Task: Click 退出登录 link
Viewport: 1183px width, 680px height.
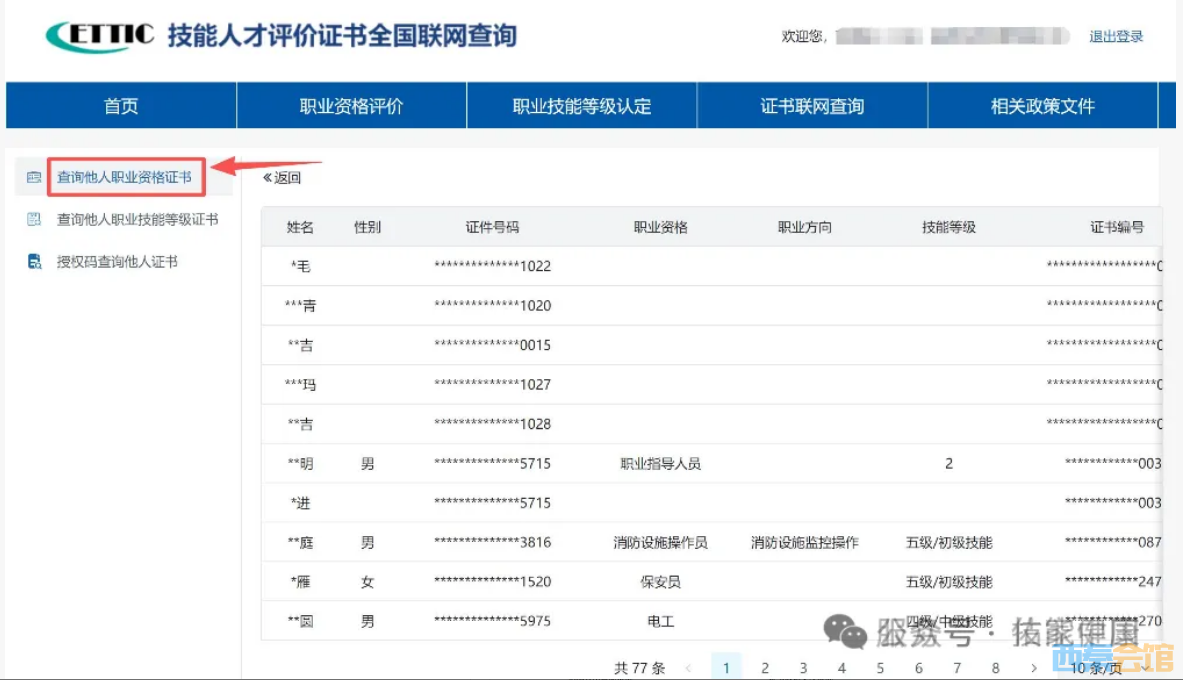Action: click(x=1116, y=37)
